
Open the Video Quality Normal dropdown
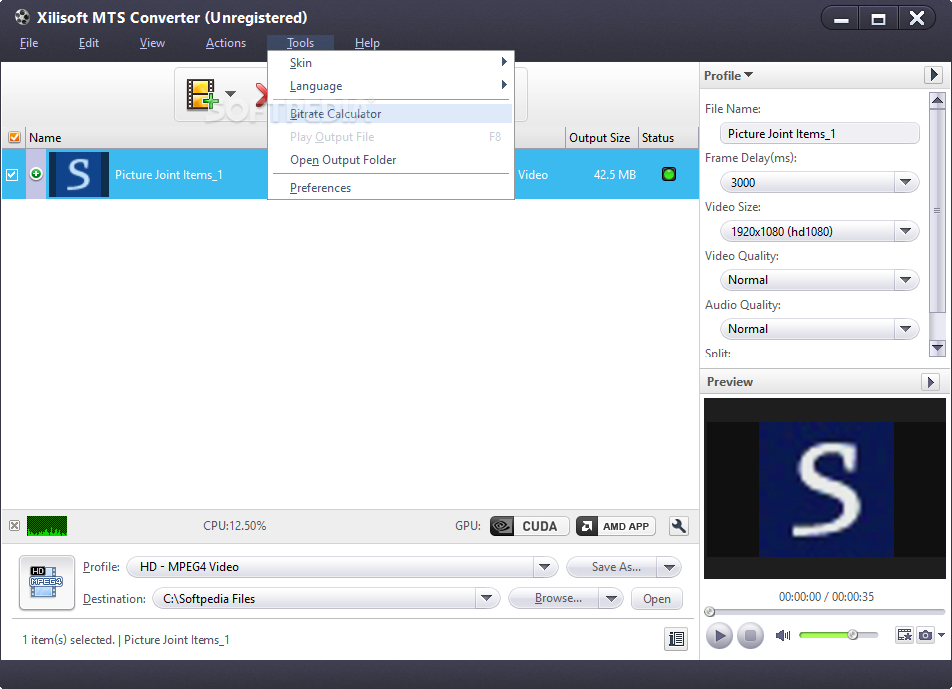pos(905,280)
